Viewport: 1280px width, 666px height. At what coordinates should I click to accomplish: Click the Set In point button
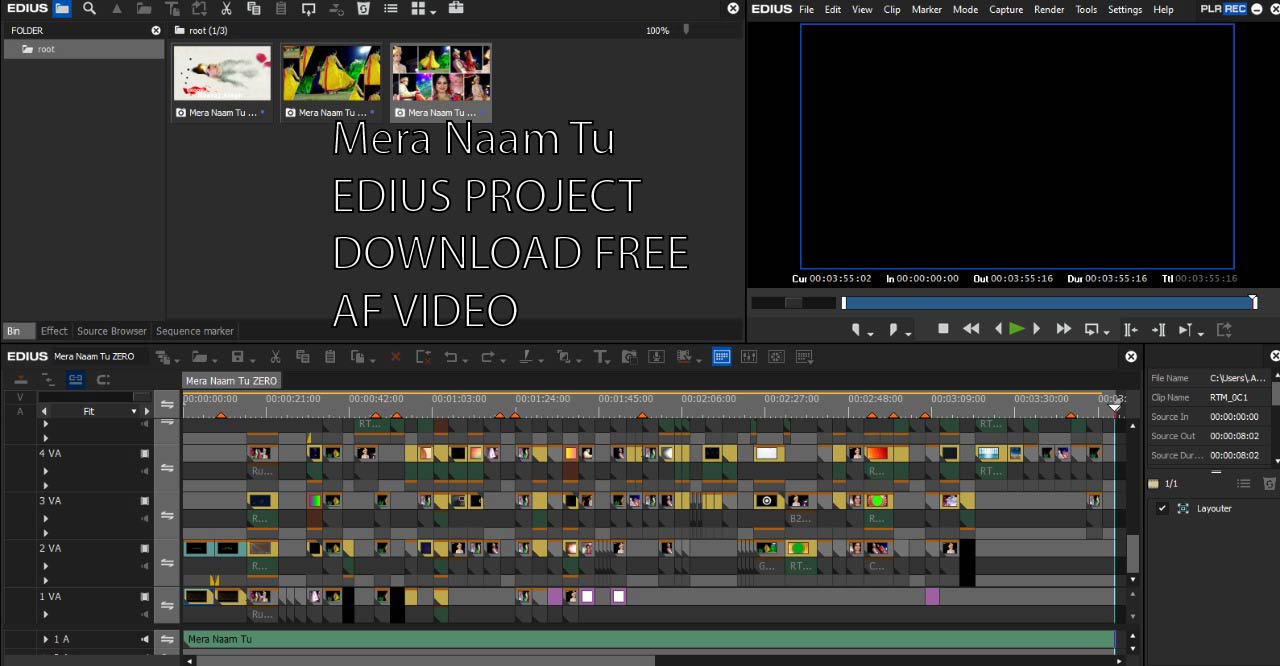857,329
